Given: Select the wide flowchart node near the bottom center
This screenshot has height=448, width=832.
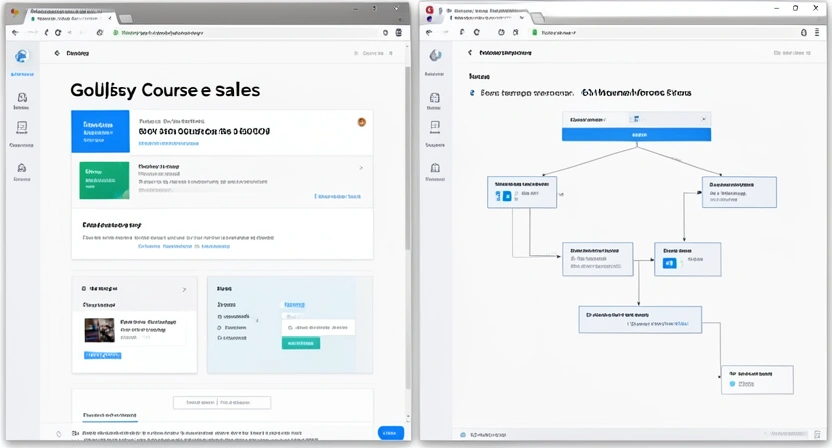Looking at the screenshot, I should (640, 320).
